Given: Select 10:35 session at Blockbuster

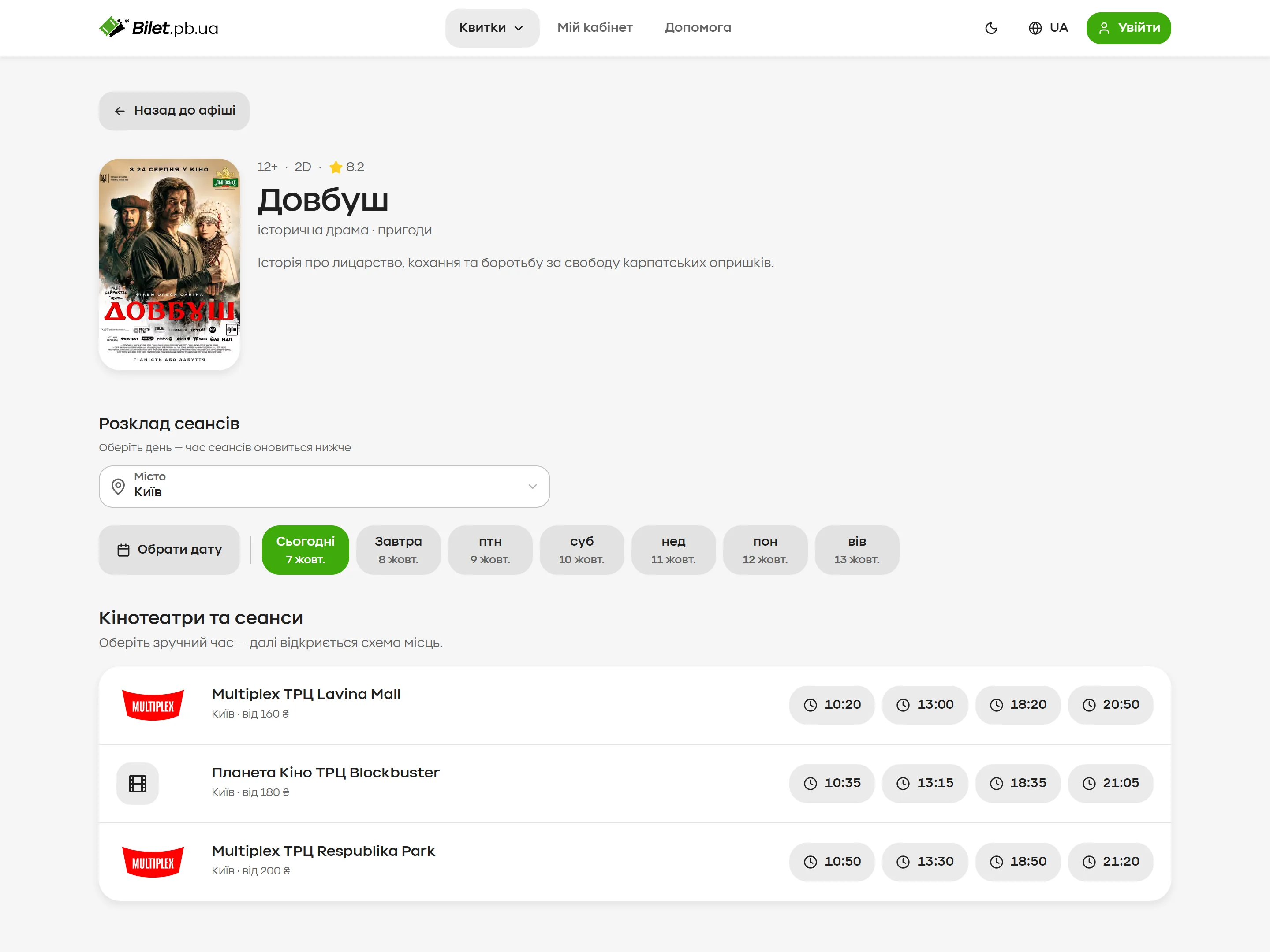Looking at the screenshot, I should (x=831, y=784).
